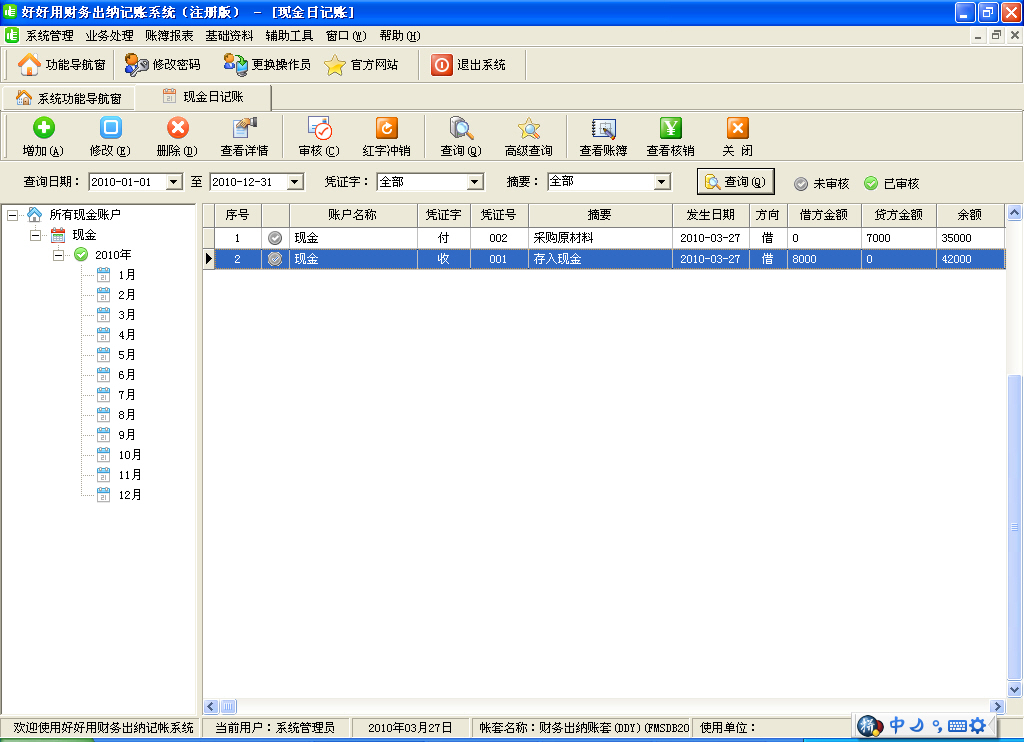
Task: Open Advanced Query (高级查询) star icon
Action: point(528,128)
